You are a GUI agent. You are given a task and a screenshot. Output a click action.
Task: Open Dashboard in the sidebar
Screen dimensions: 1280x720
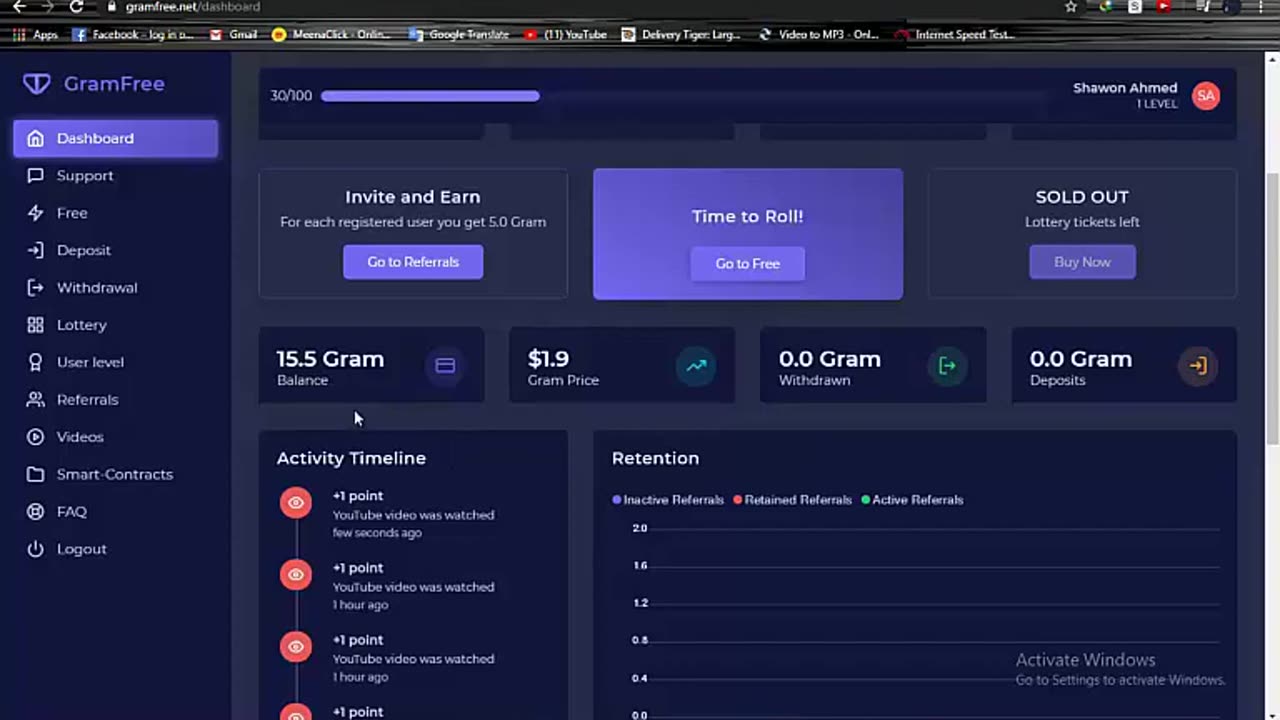(x=115, y=138)
